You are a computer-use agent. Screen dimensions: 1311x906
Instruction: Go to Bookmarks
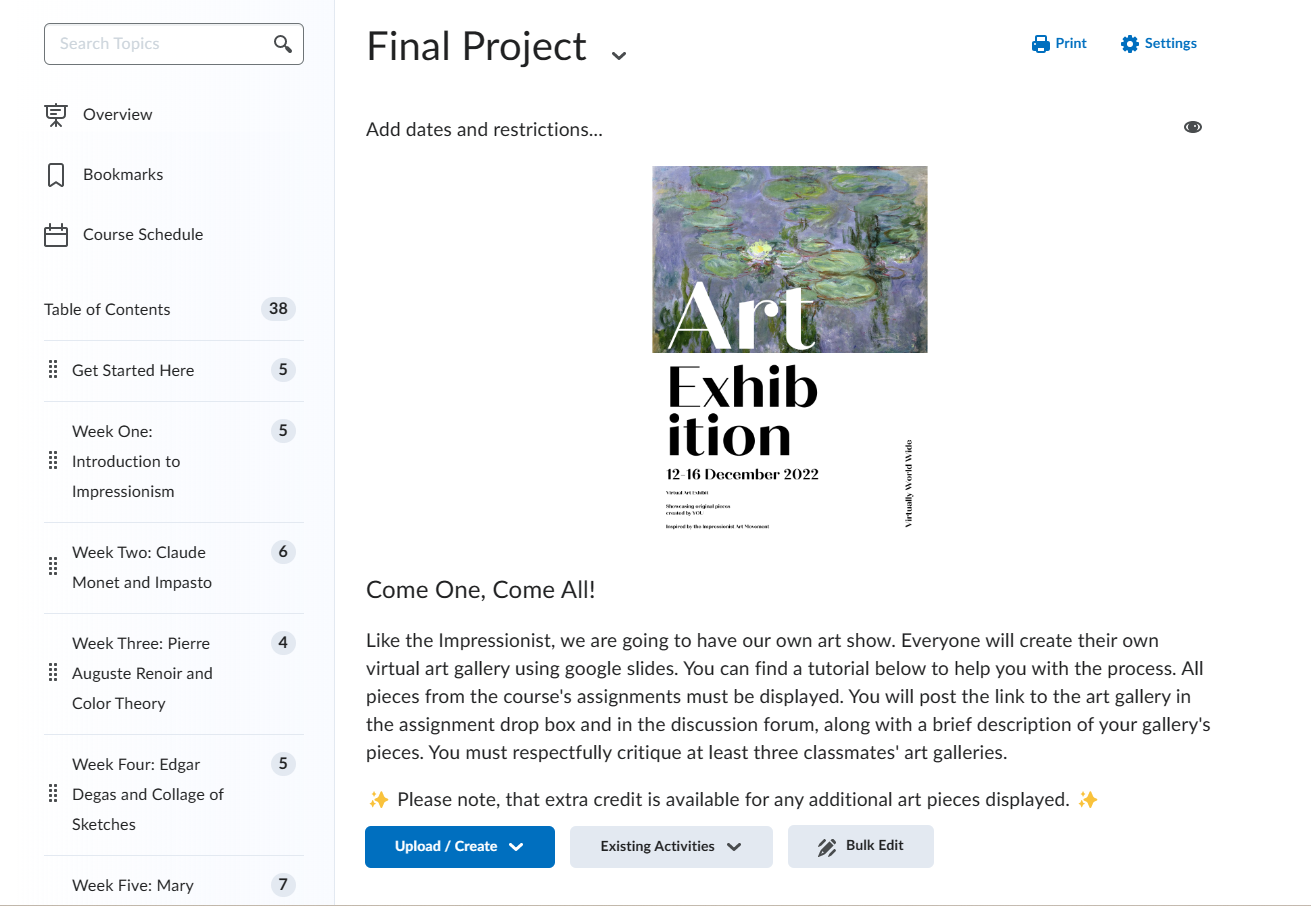(x=123, y=175)
